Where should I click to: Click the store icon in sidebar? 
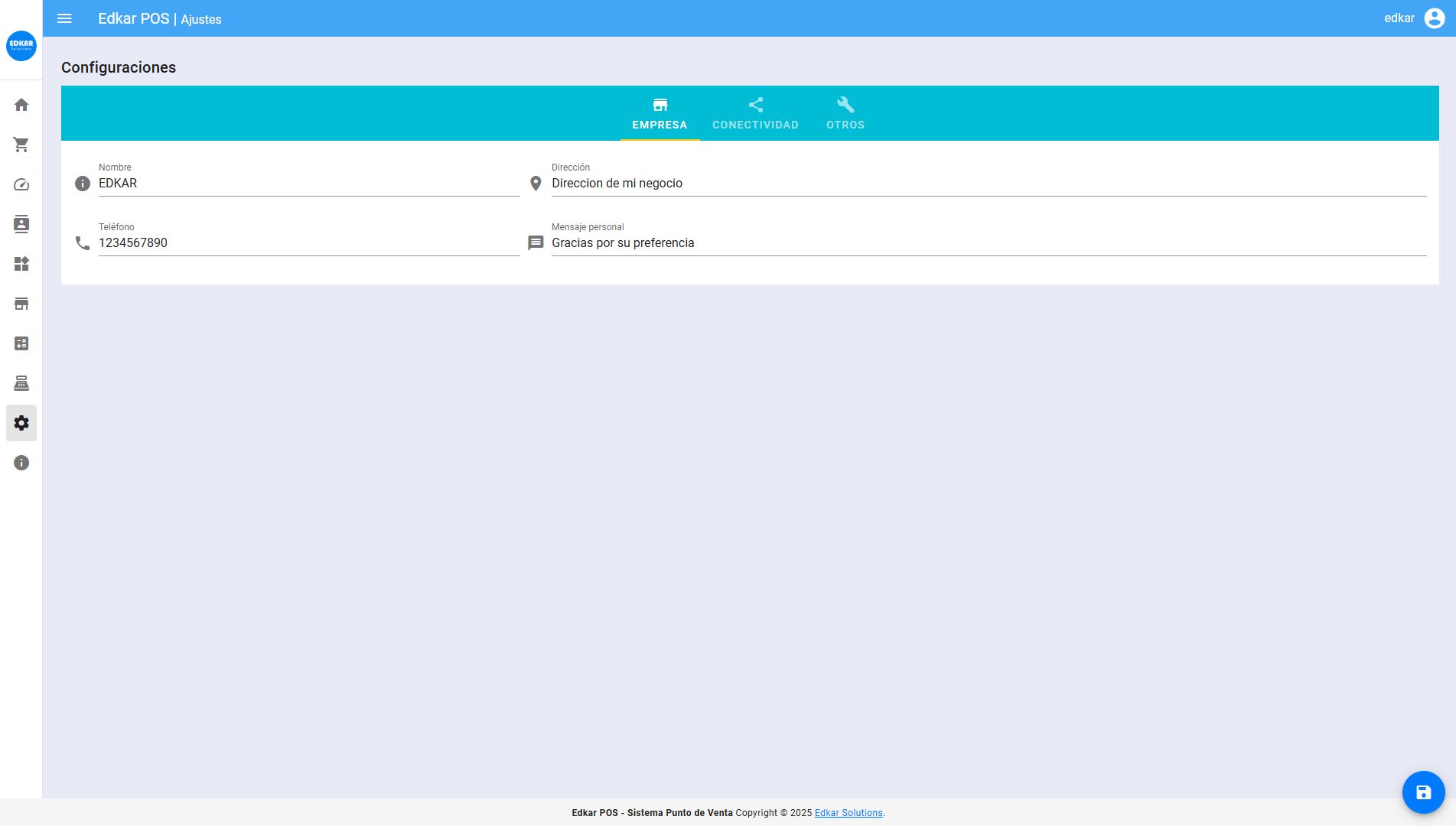(x=21, y=304)
